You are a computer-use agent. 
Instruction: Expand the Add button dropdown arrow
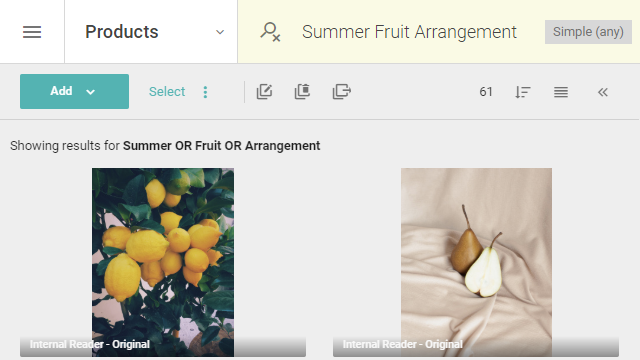pyautogui.click(x=91, y=92)
